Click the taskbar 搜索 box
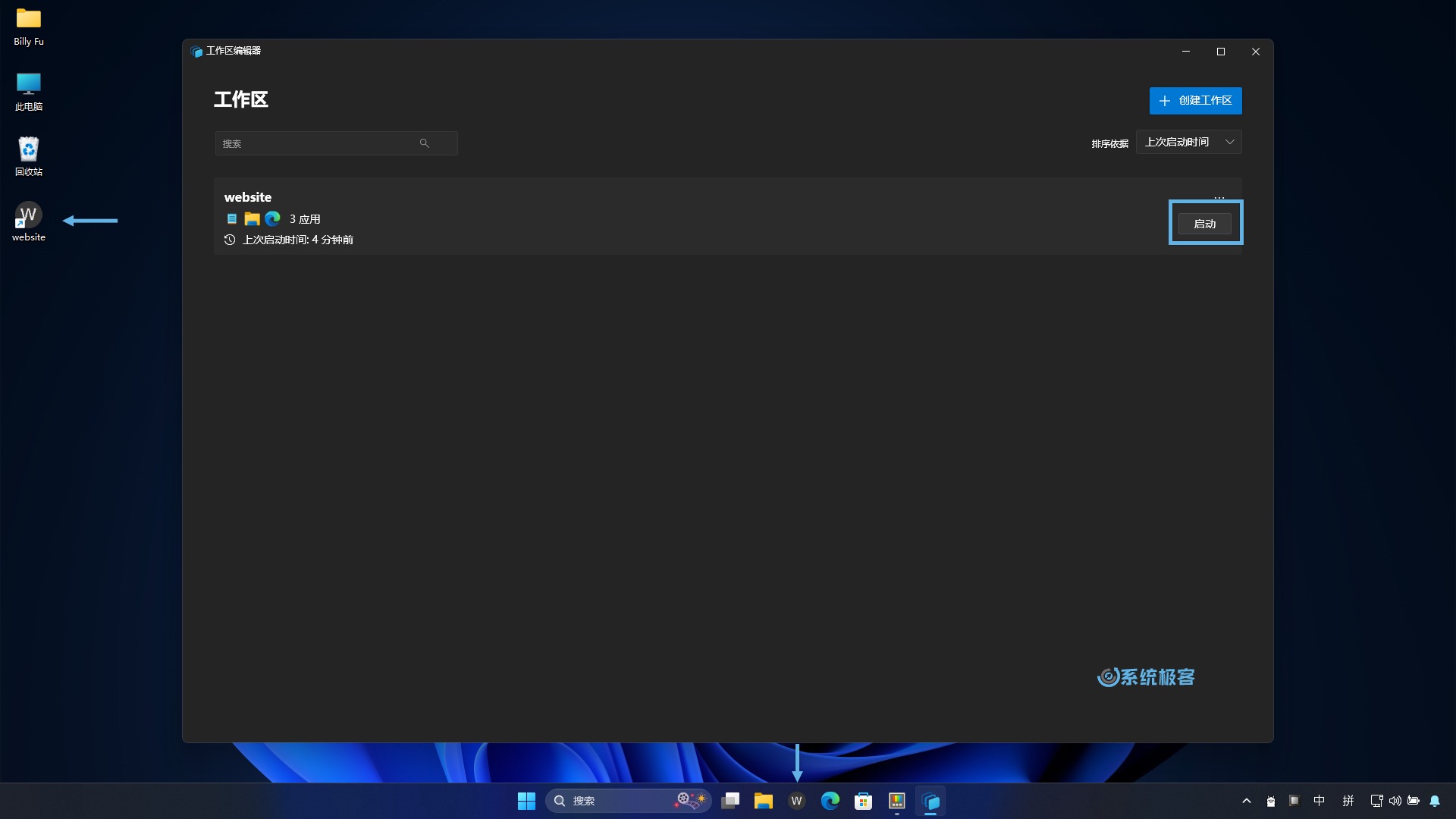This screenshot has height=819, width=1456. pyautogui.click(x=628, y=801)
